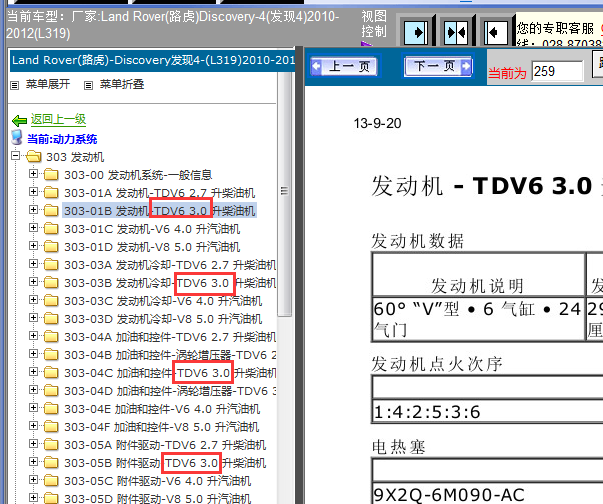This screenshot has width=603, height=504.
Task: Click the folder icon of 303-04C
Action: tap(51, 373)
